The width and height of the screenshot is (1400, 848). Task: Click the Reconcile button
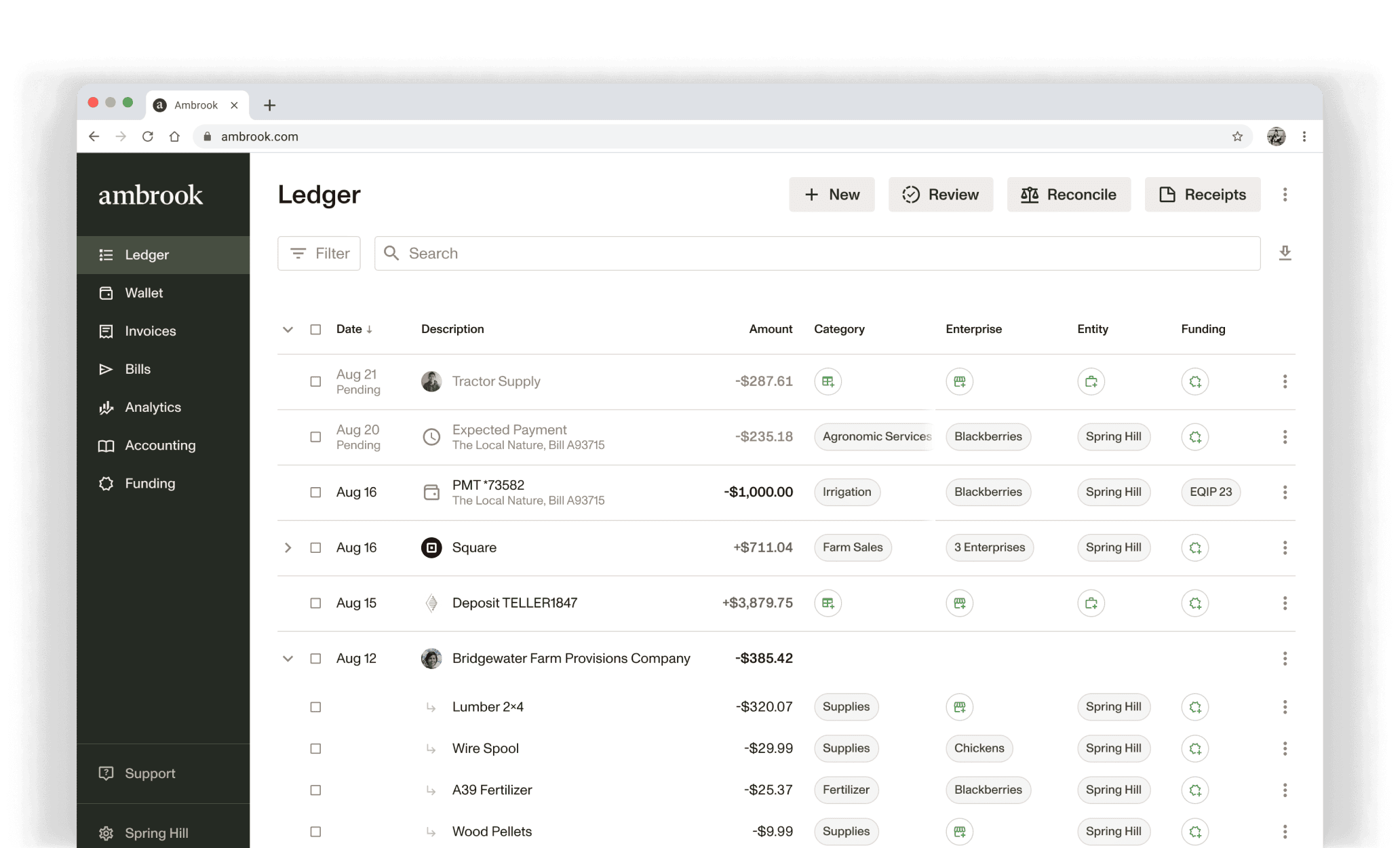[x=1068, y=195]
